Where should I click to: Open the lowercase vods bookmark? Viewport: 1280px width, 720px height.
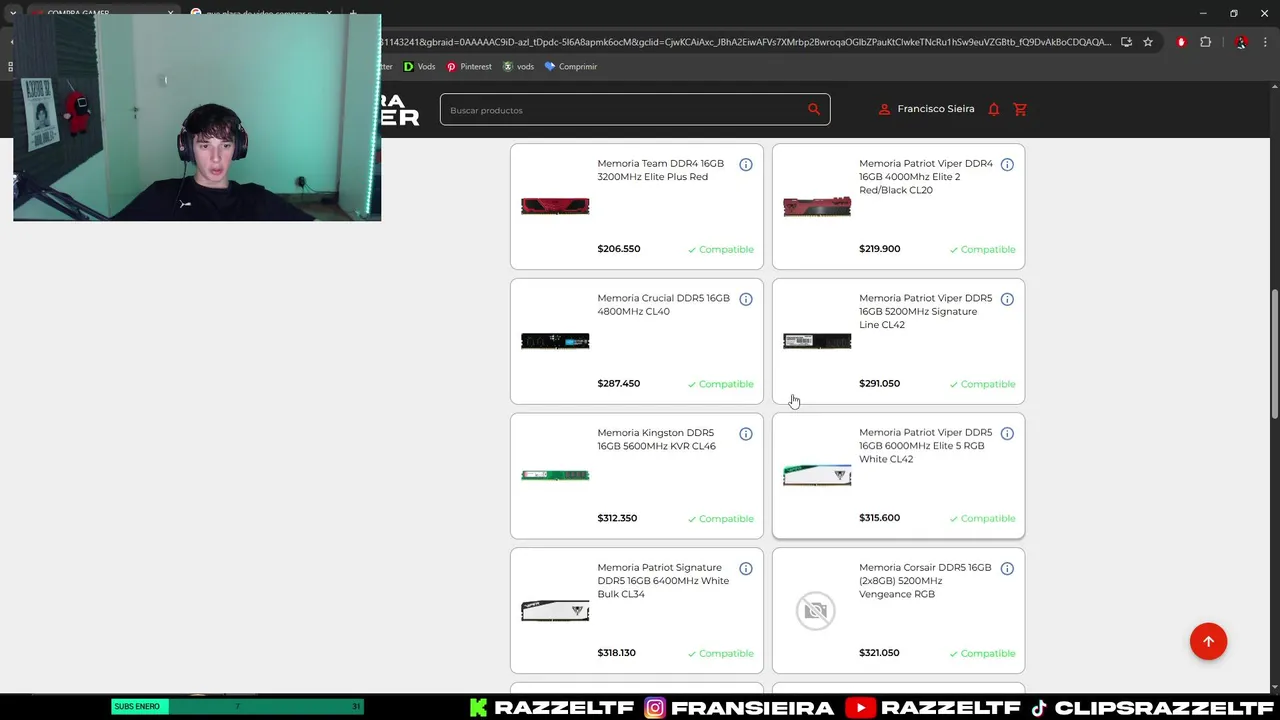518,66
